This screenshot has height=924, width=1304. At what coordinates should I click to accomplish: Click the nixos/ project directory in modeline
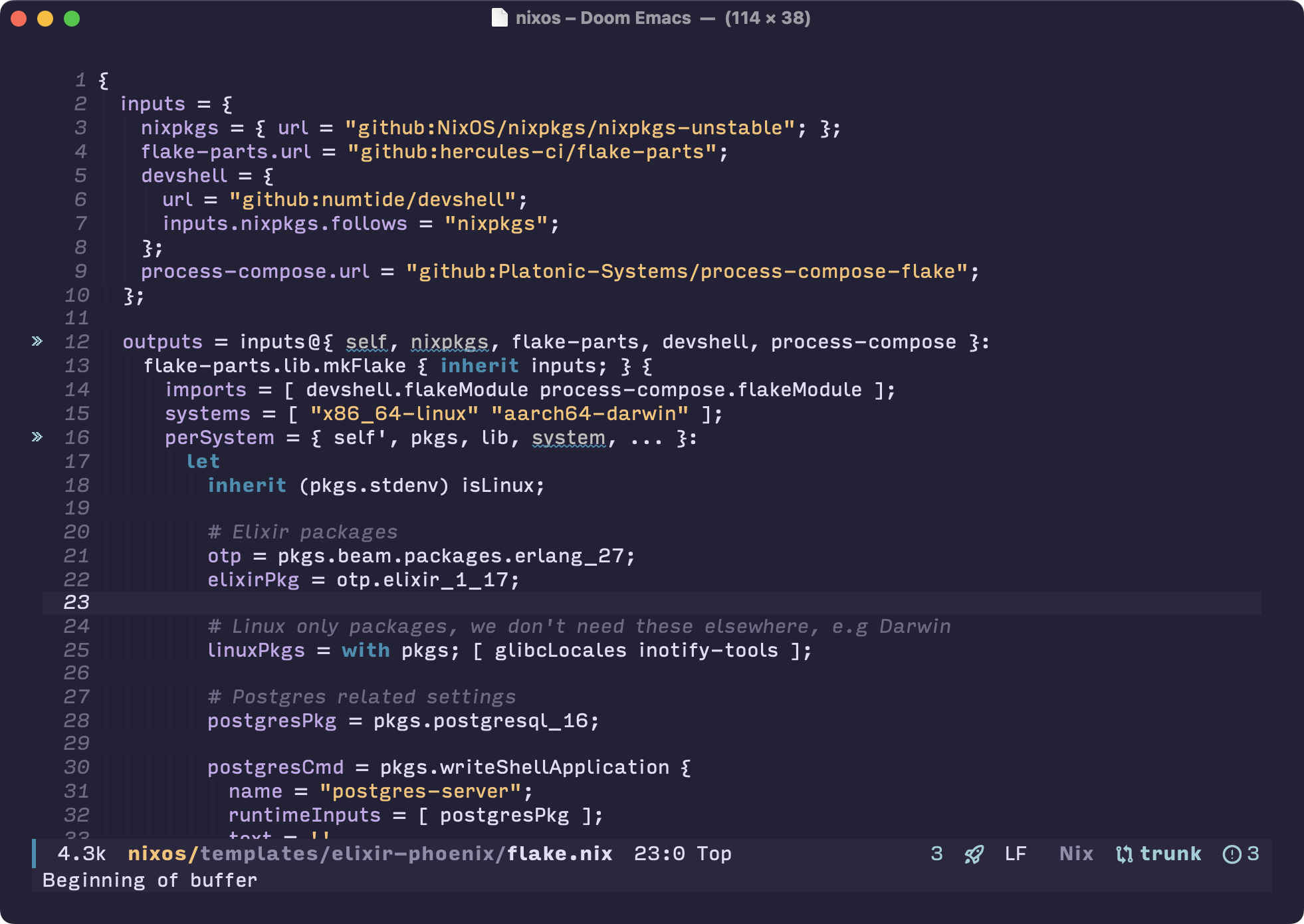163,854
